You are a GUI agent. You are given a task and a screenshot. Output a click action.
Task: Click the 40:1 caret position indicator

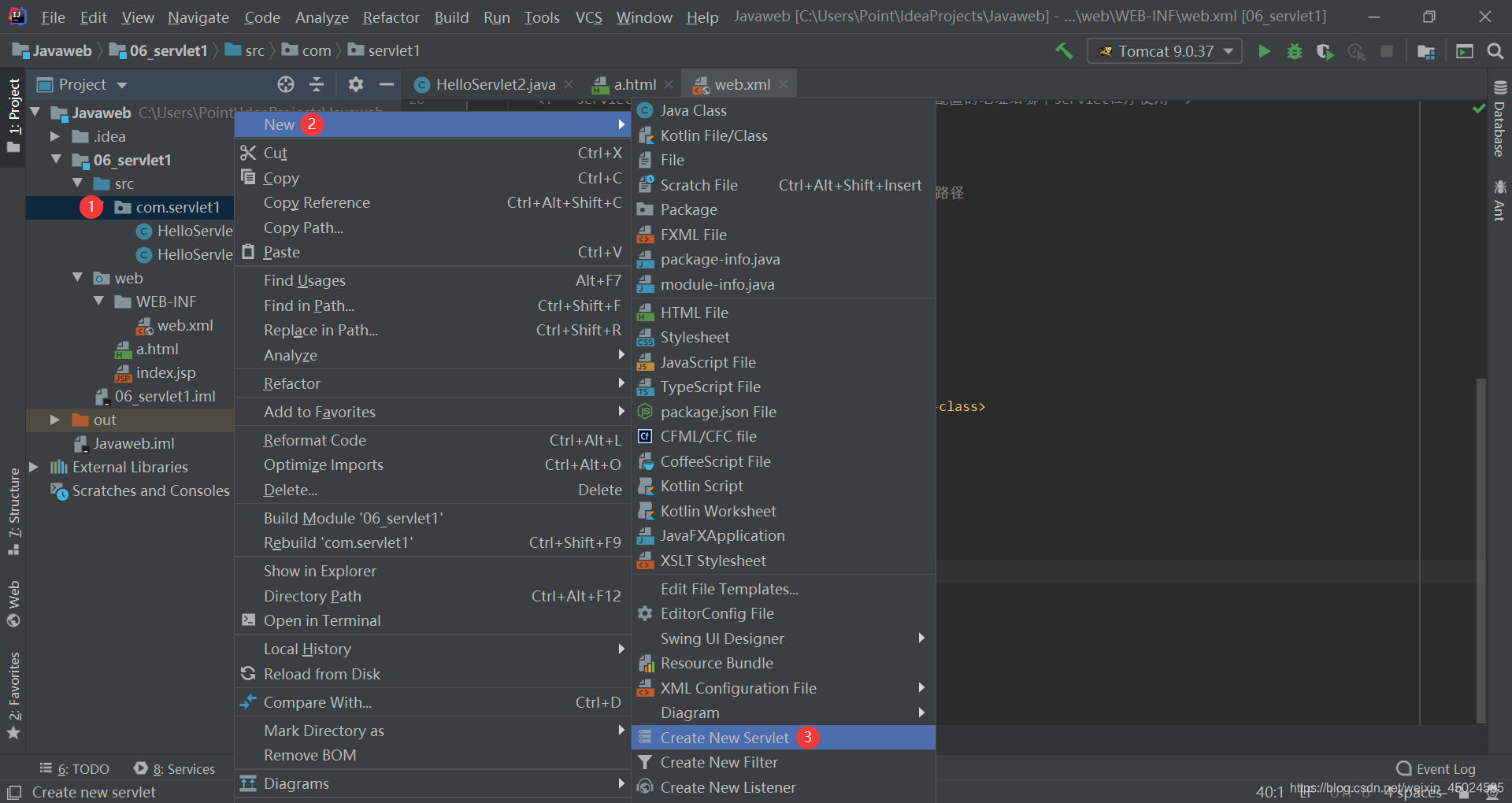1269,792
